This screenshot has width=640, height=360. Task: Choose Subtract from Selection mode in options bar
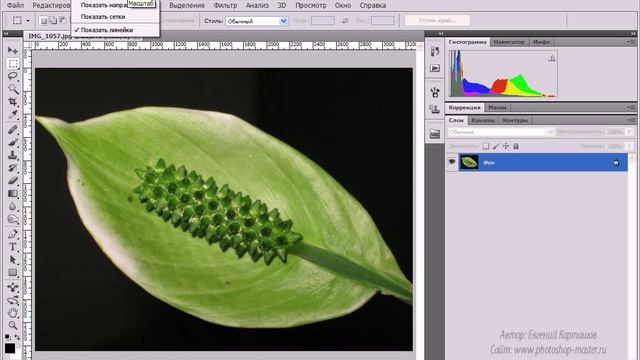pos(62,20)
